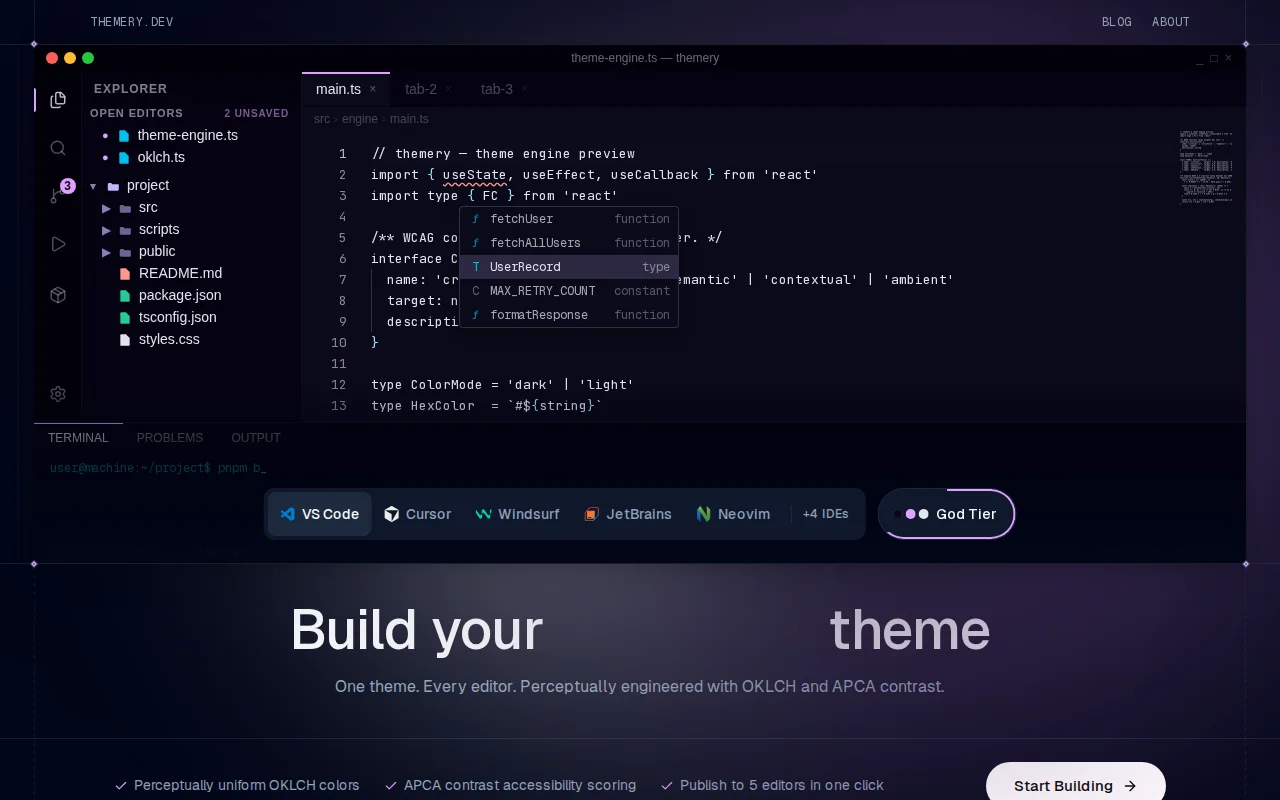Choose fetchAllUsers autocomplete suggestion

[569, 243]
